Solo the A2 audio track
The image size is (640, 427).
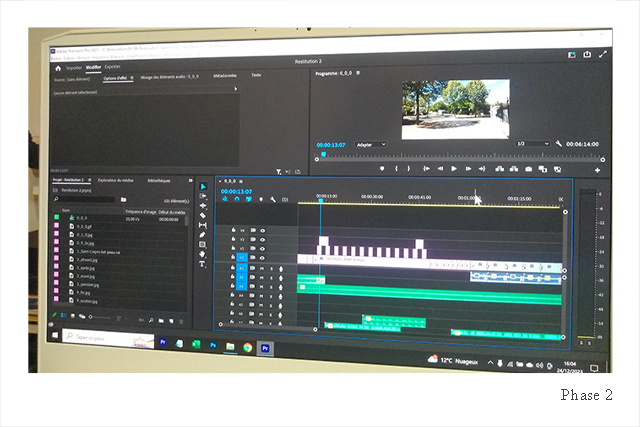coord(271,278)
